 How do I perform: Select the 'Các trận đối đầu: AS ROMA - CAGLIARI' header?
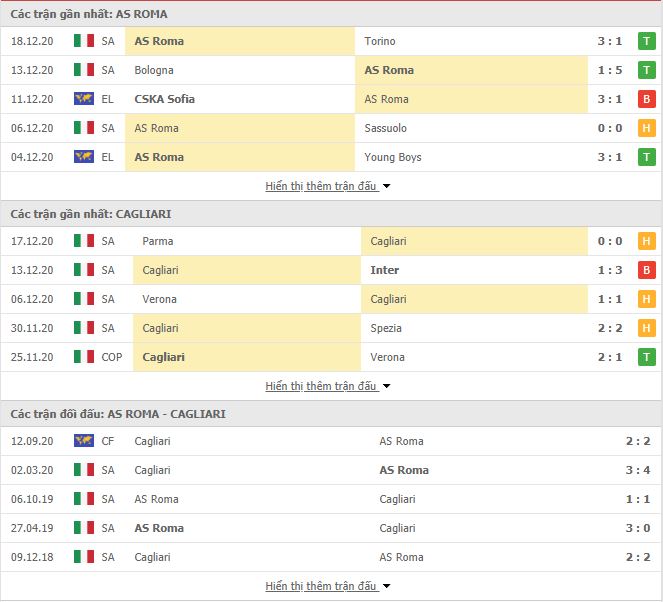pyautogui.click(x=118, y=414)
